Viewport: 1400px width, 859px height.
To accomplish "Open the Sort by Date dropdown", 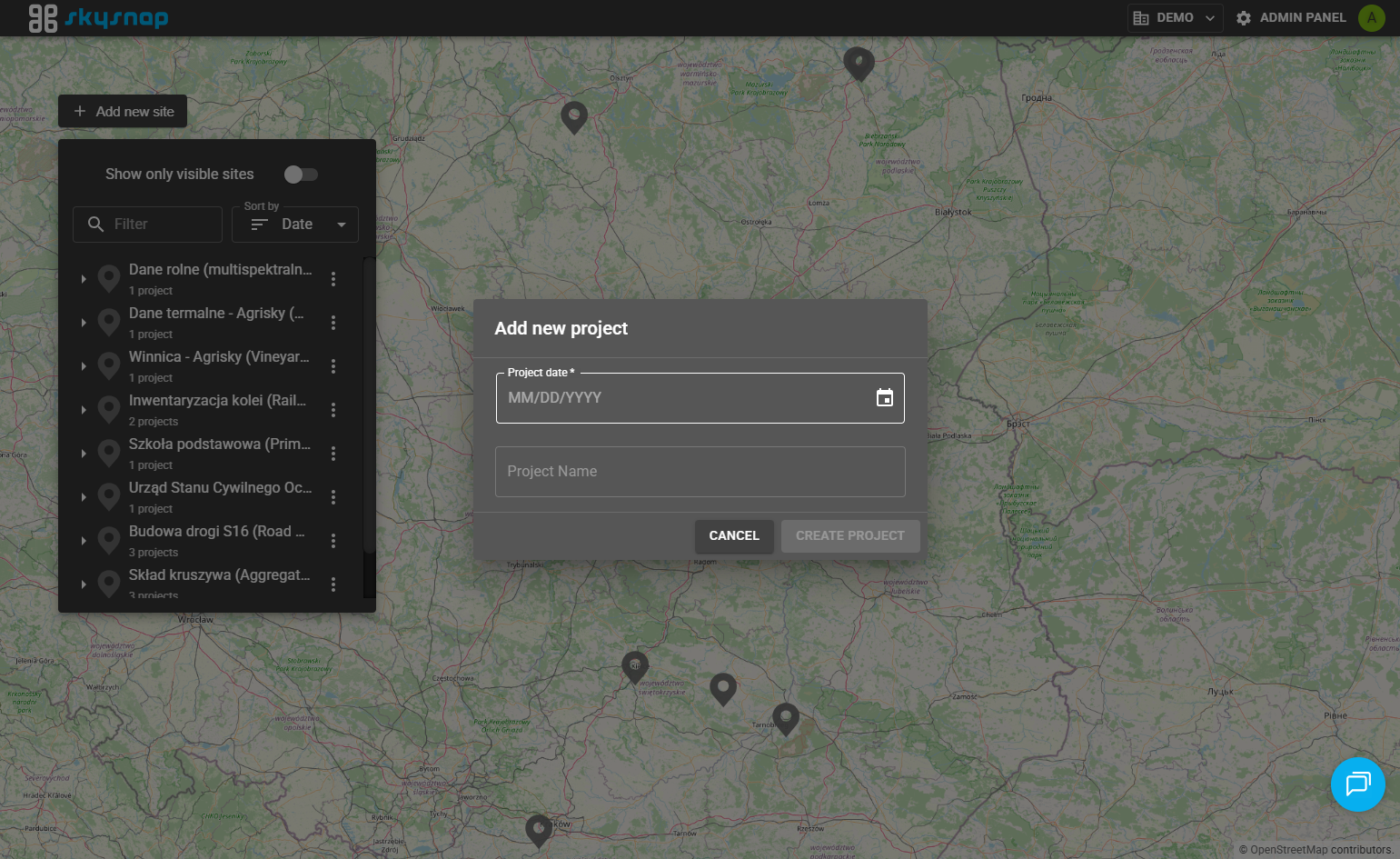I will tap(295, 225).
